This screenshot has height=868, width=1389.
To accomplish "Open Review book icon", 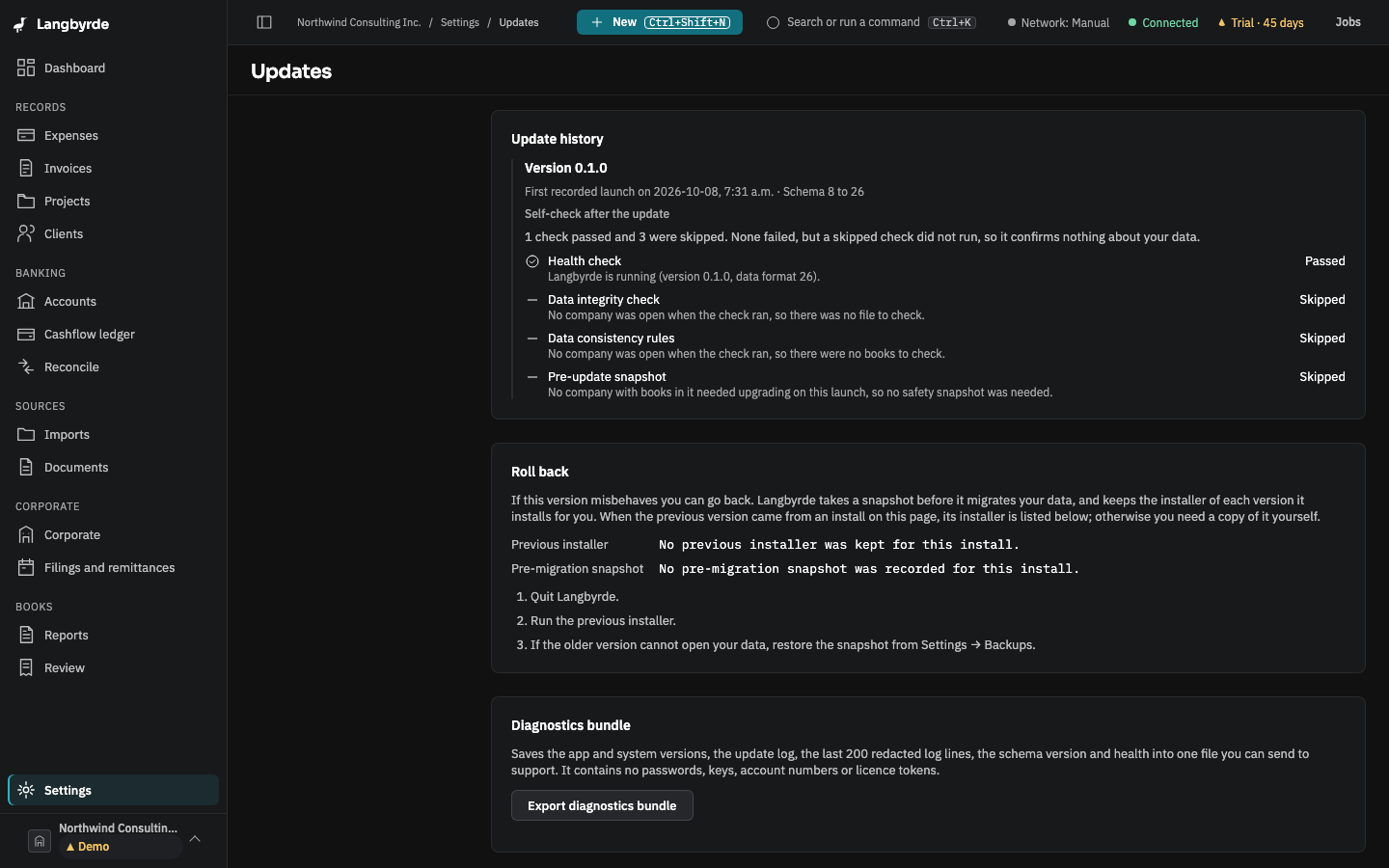I will [26, 667].
